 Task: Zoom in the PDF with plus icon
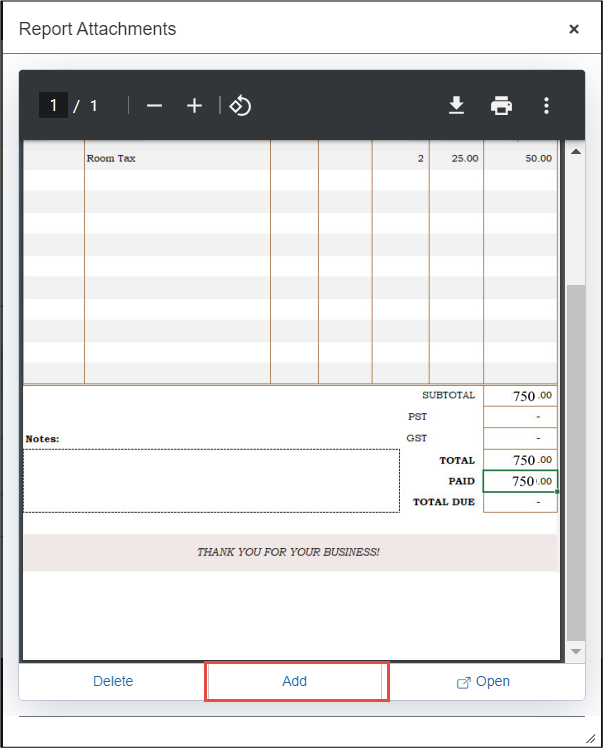195,106
